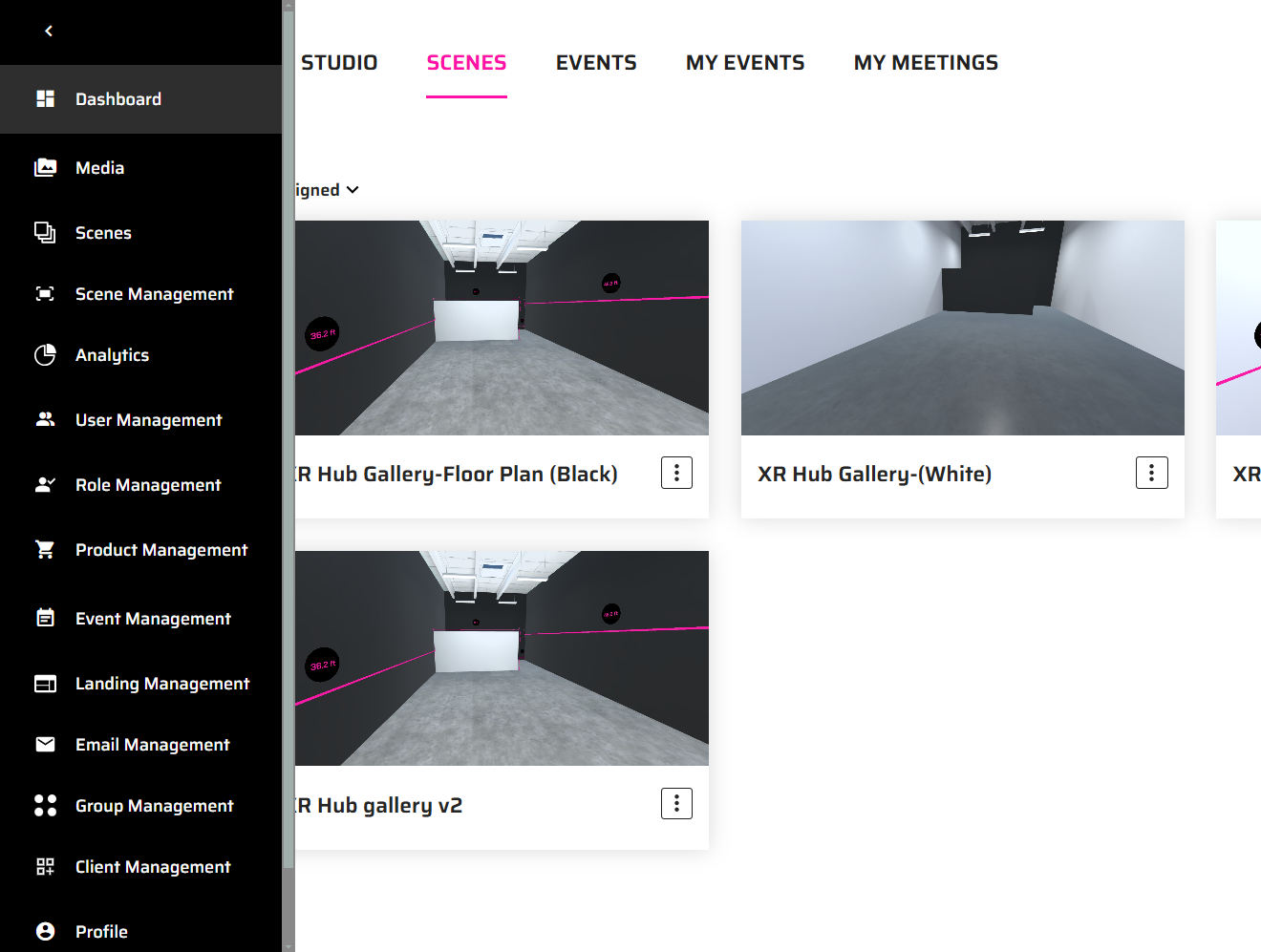
Task: Click the Profile avatar icon
Action: 45,931
